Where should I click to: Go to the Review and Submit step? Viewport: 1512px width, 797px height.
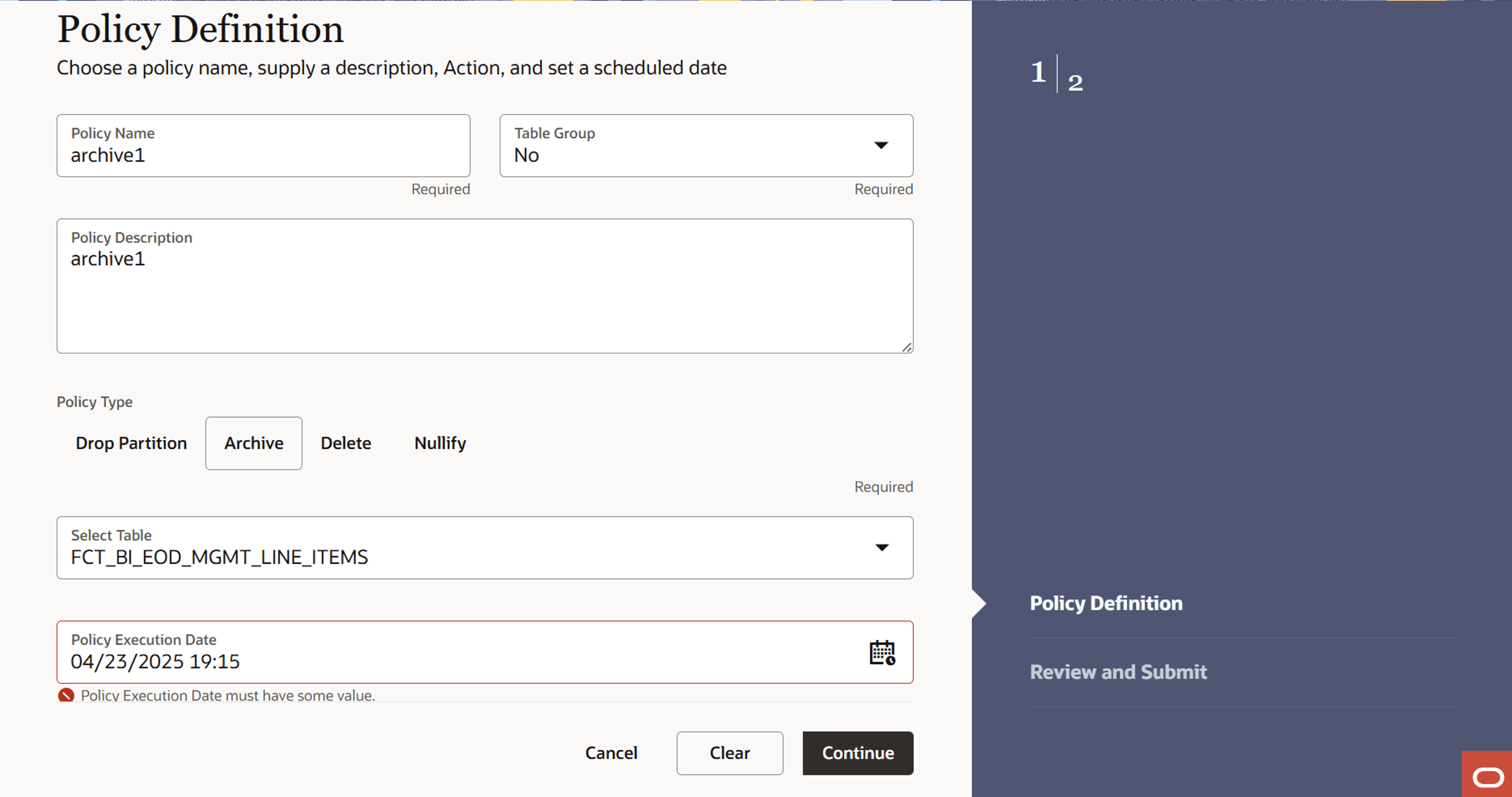[1118, 671]
